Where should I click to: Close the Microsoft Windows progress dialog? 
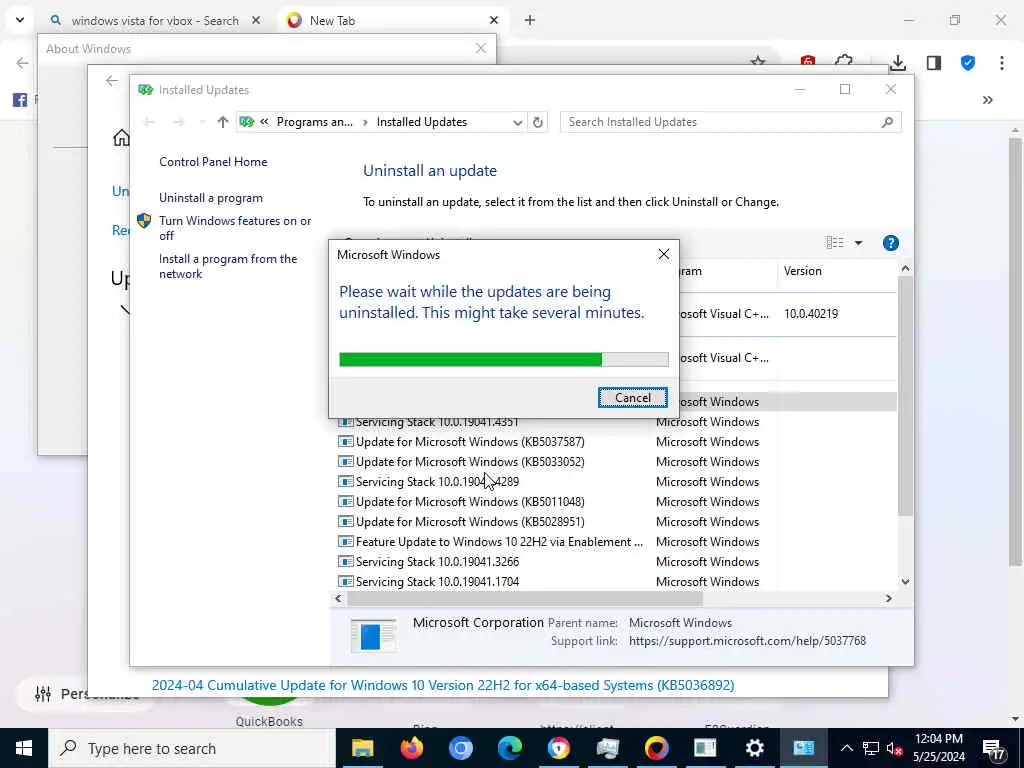click(x=664, y=255)
